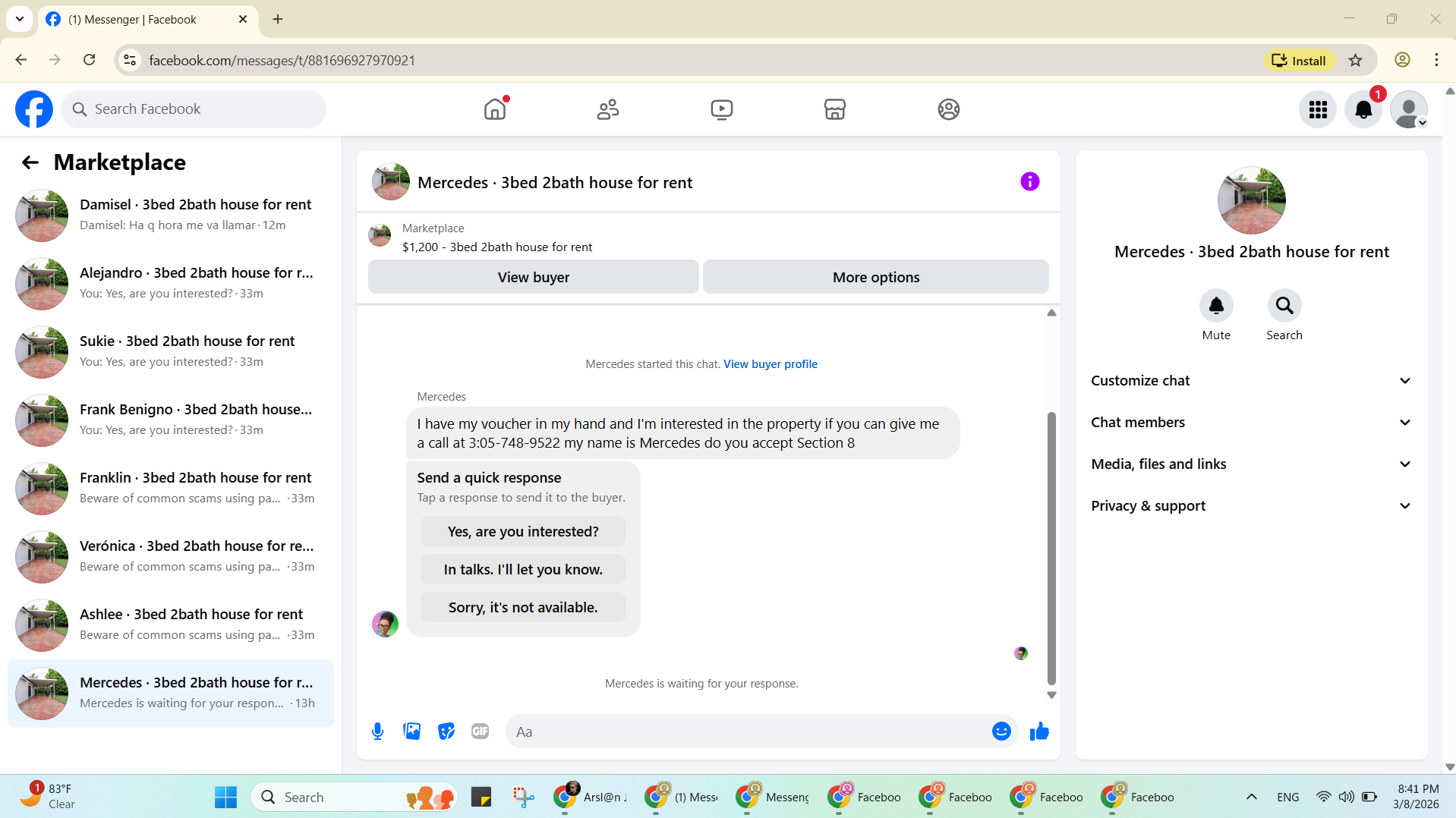The height and width of the screenshot is (818, 1456).
Task: Open Franklin conversation in Marketplace list
Action: pos(171,489)
